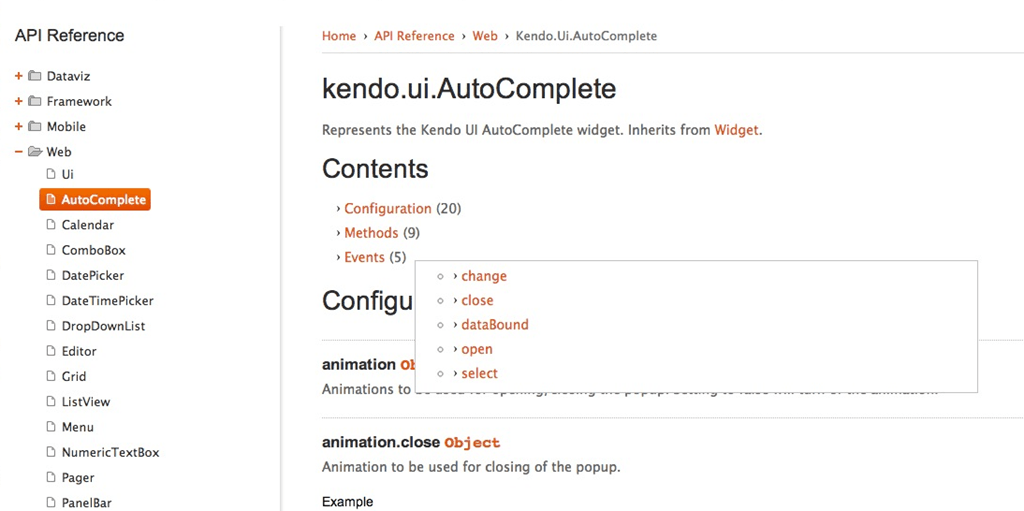The width and height of the screenshot is (1024, 511).
Task: Select DatePicker in the sidebar tree
Action: pos(93,275)
